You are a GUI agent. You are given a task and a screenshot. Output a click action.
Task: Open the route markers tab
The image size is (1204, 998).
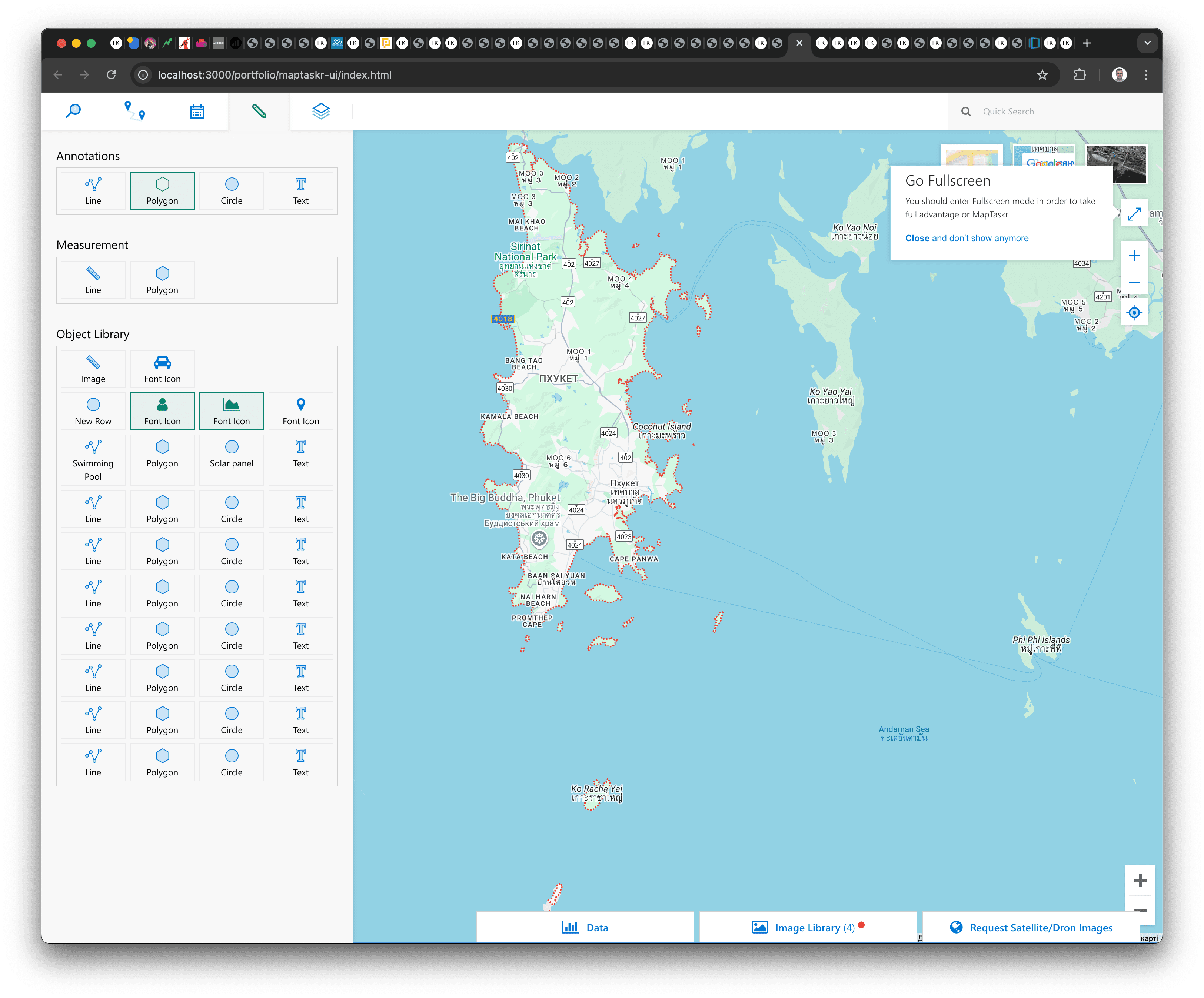point(135,111)
